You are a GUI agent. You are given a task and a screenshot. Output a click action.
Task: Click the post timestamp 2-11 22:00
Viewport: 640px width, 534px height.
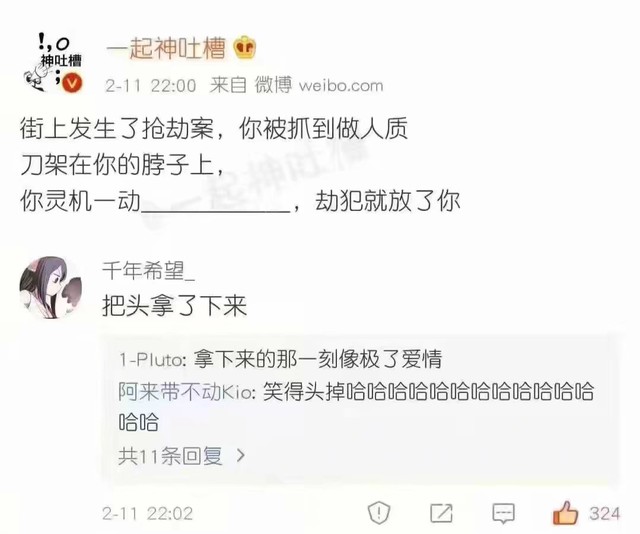click(x=151, y=86)
